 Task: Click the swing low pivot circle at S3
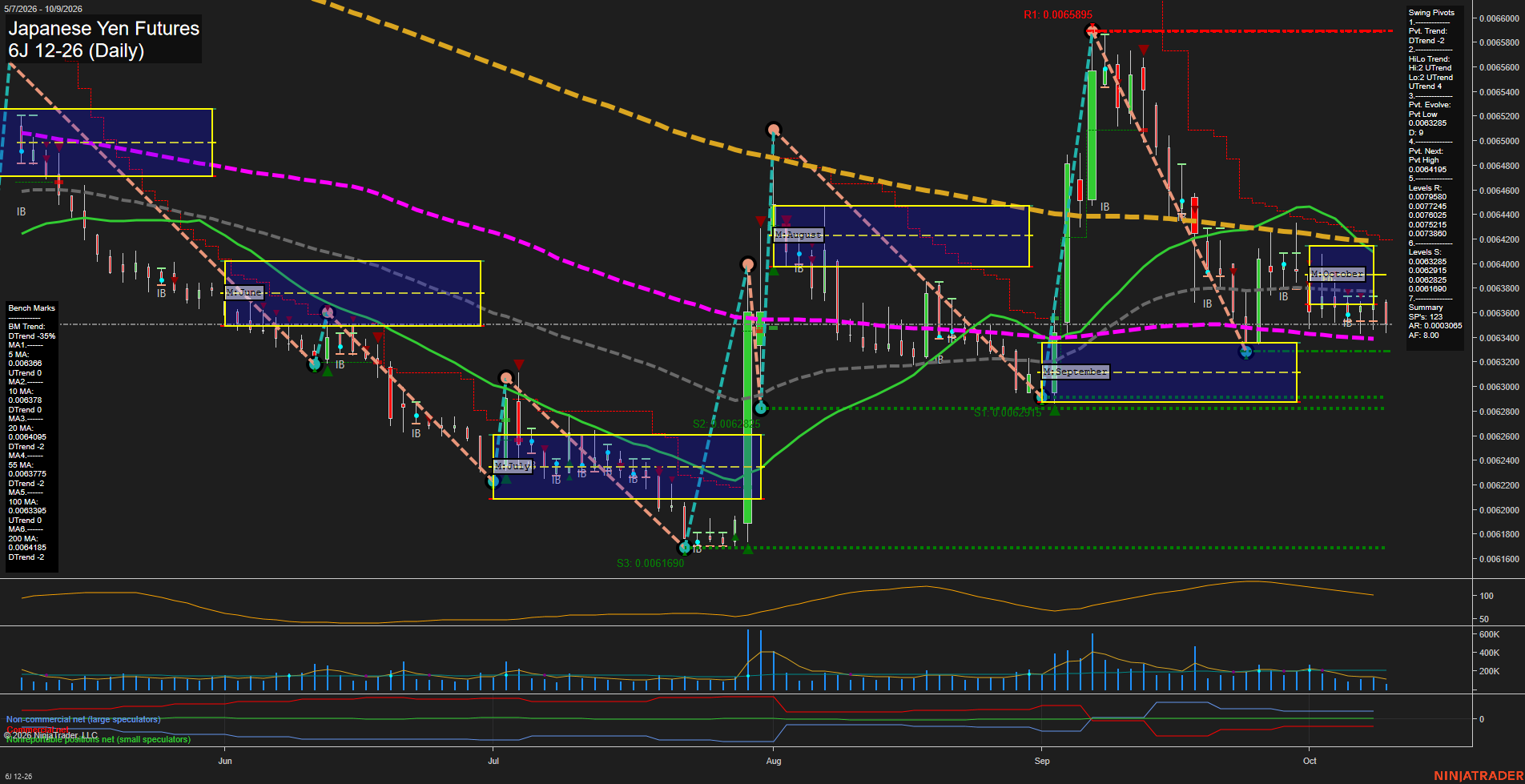[685, 548]
